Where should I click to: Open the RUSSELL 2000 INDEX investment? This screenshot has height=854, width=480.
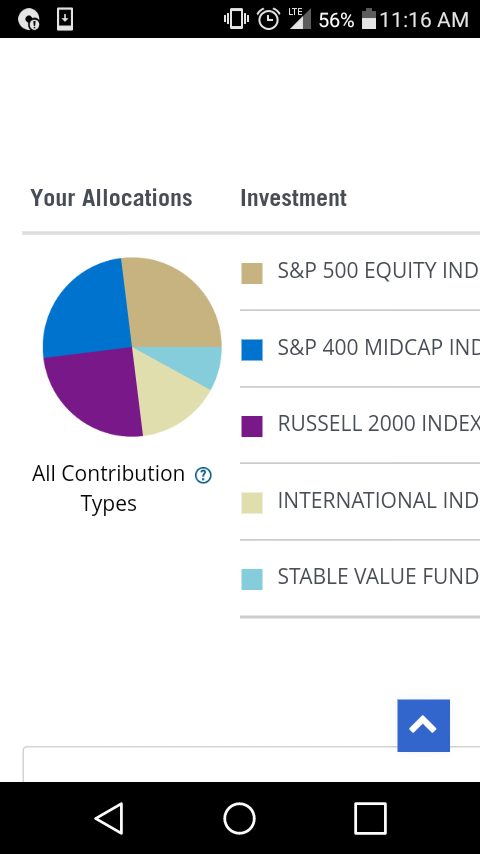pos(360,425)
